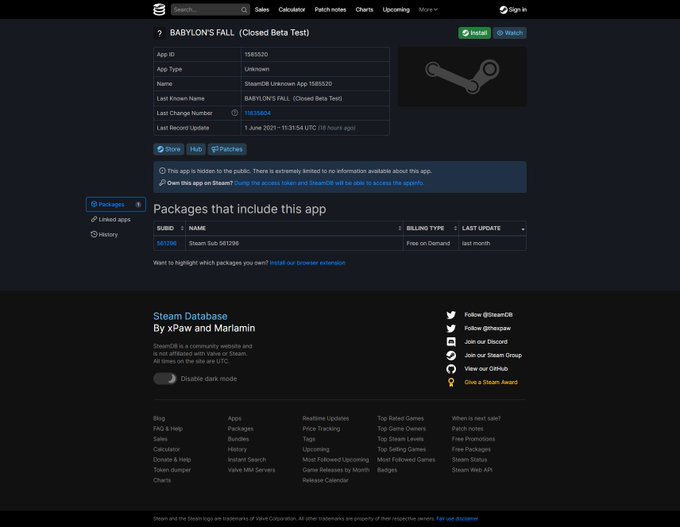The height and width of the screenshot is (527, 680).
Task: Click the Twitter icon for Follow @thexpaw
Action: click(x=451, y=328)
